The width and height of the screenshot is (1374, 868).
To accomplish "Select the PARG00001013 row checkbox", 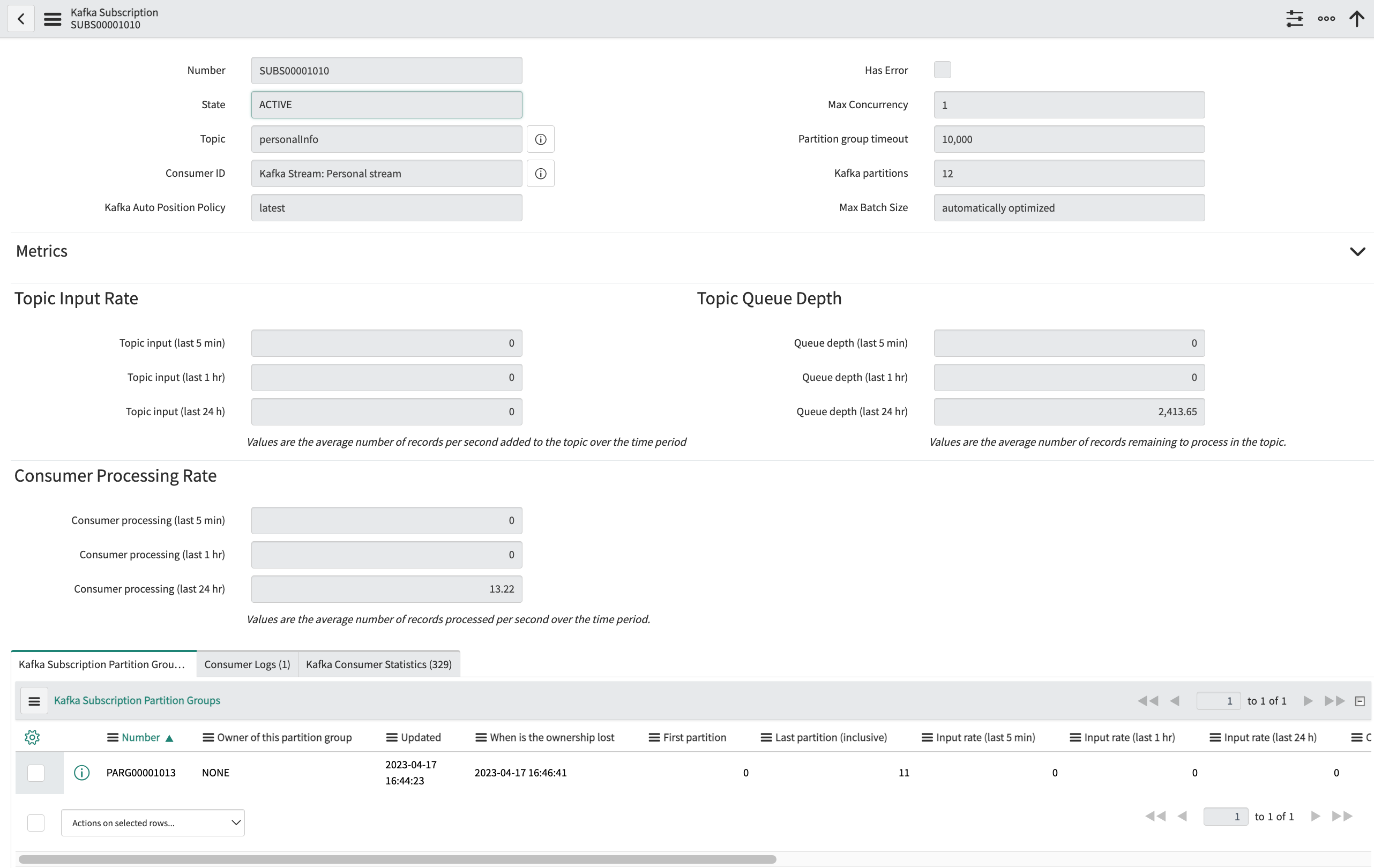I will (x=36, y=773).
